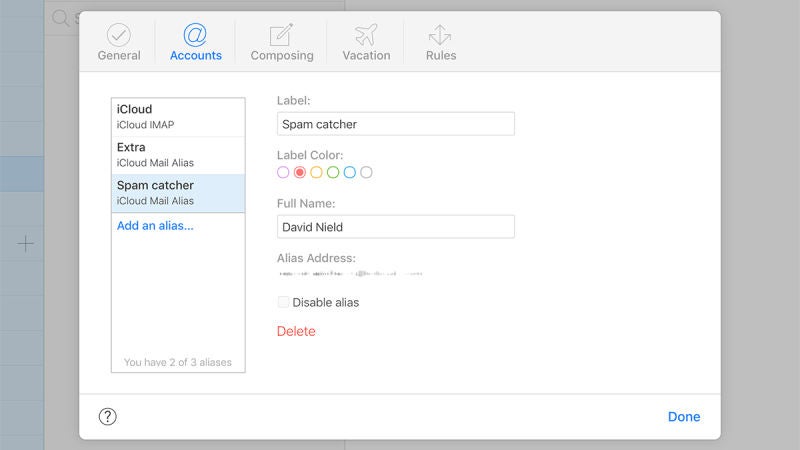Click the Full Name input field
Screen dimensions: 800x450
tap(395, 227)
